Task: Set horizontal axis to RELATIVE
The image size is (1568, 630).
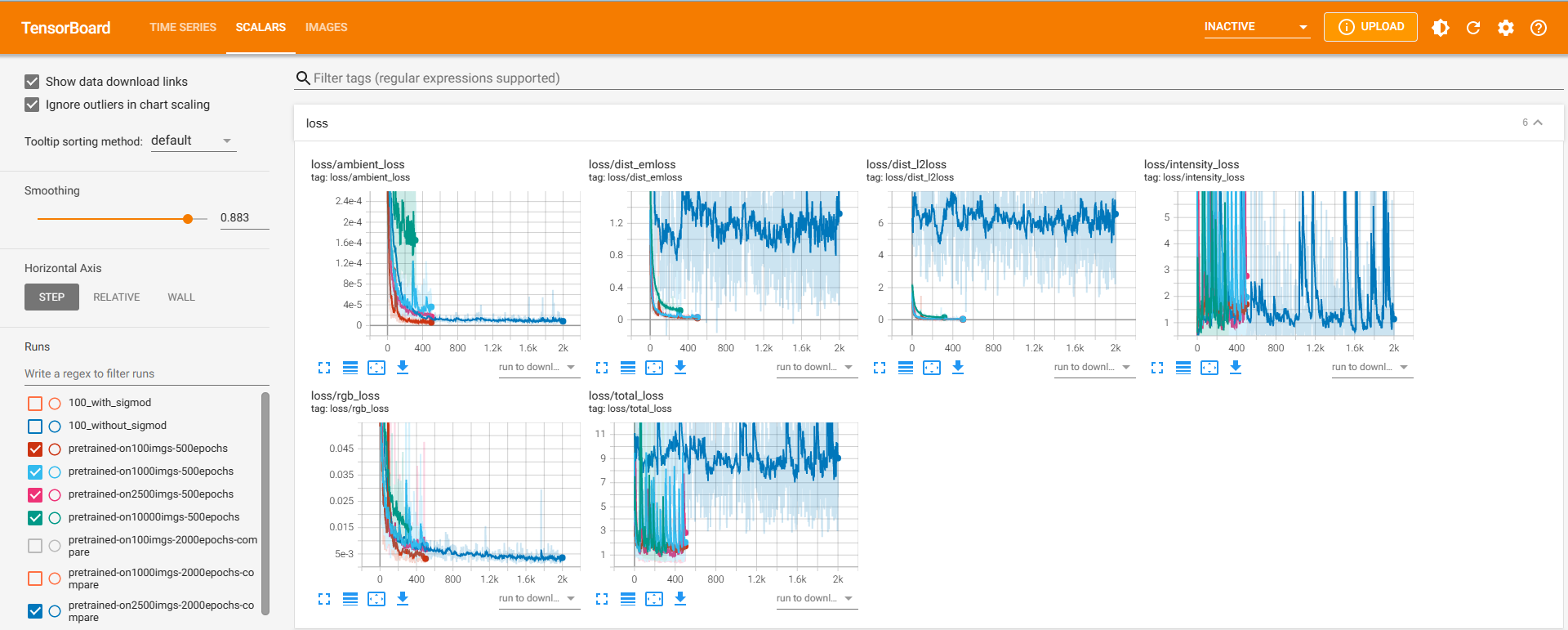Action: [x=117, y=297]
